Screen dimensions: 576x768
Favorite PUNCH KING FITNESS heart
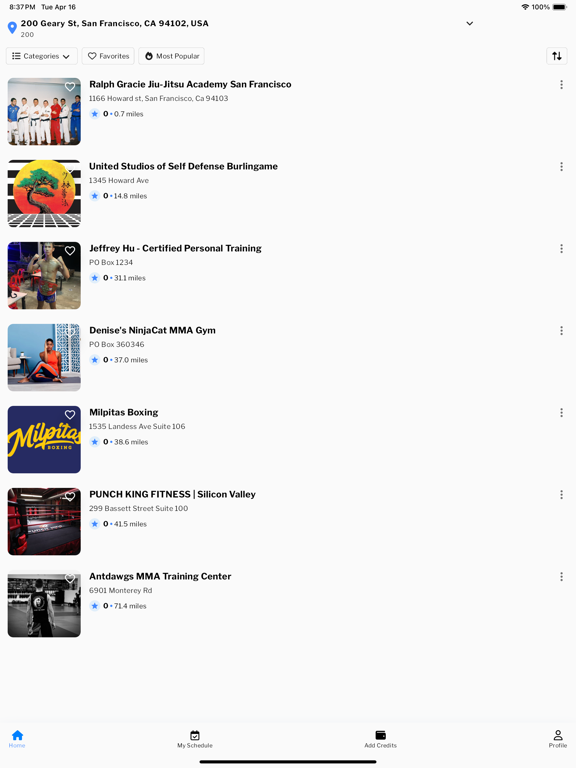pyautogui.click(x=70, y=497)
